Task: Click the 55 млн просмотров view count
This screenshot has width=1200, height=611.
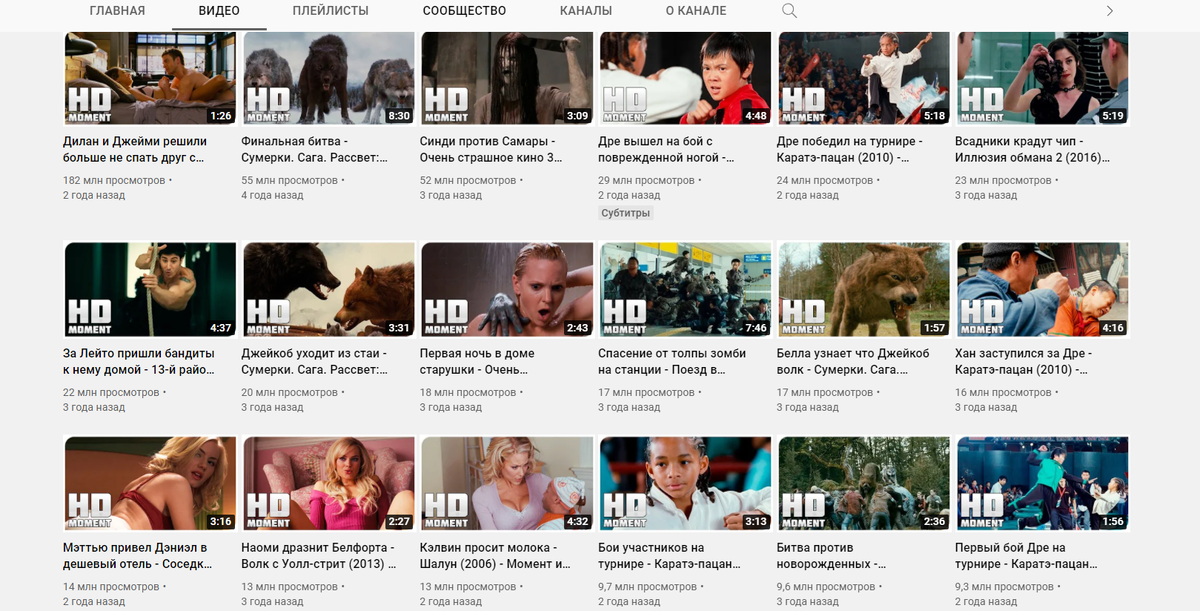Action: pos(290,180)
